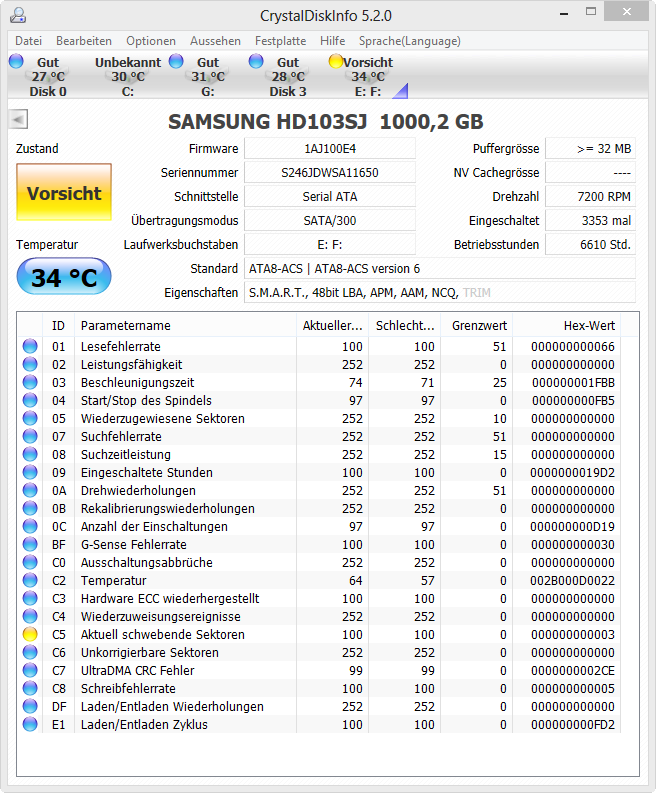The image size is (656, 793).
Task: Click the Standard field ATA8-ACS
Action: click(x=440, y=269)
